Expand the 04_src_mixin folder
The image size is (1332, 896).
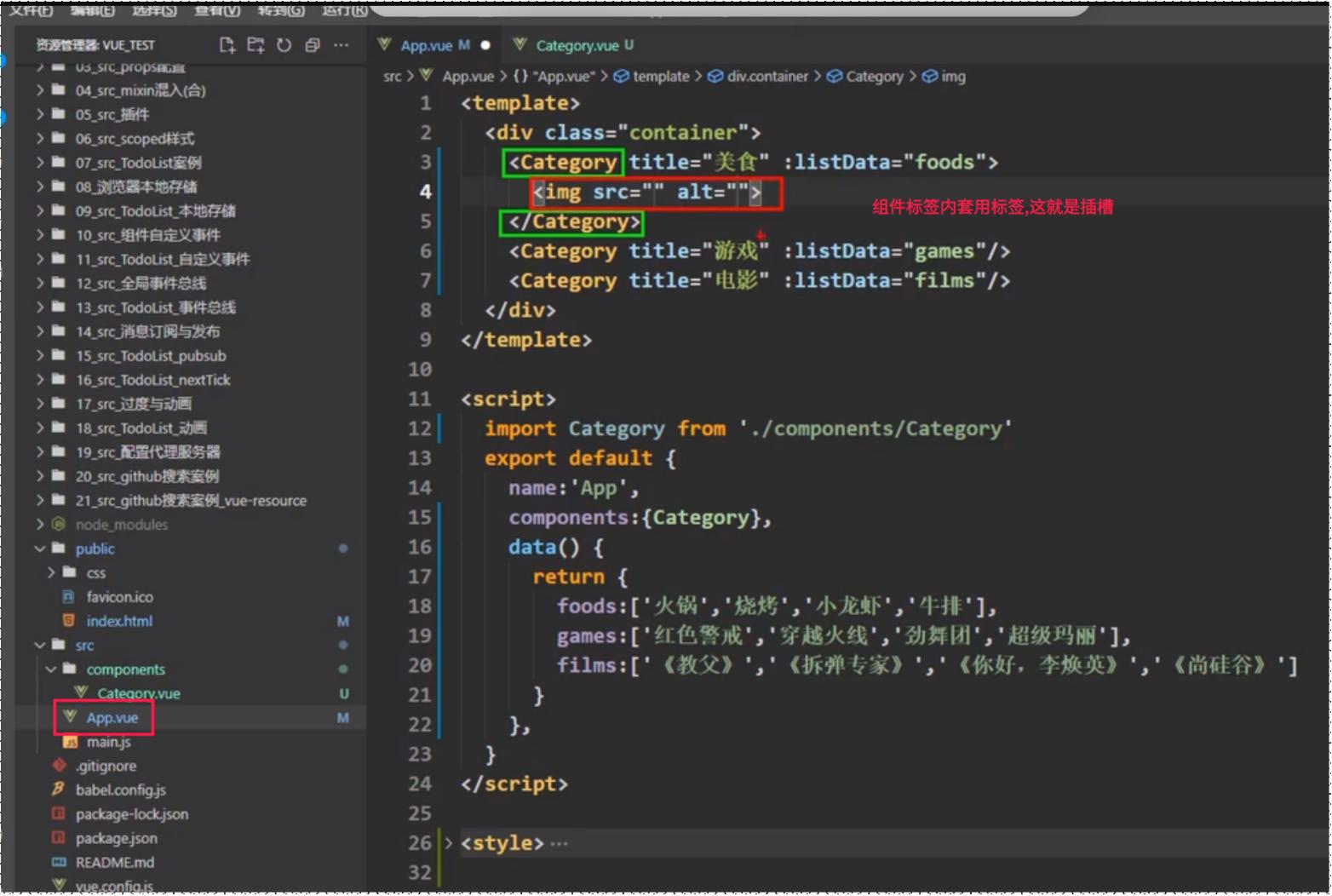coord(40,90)
